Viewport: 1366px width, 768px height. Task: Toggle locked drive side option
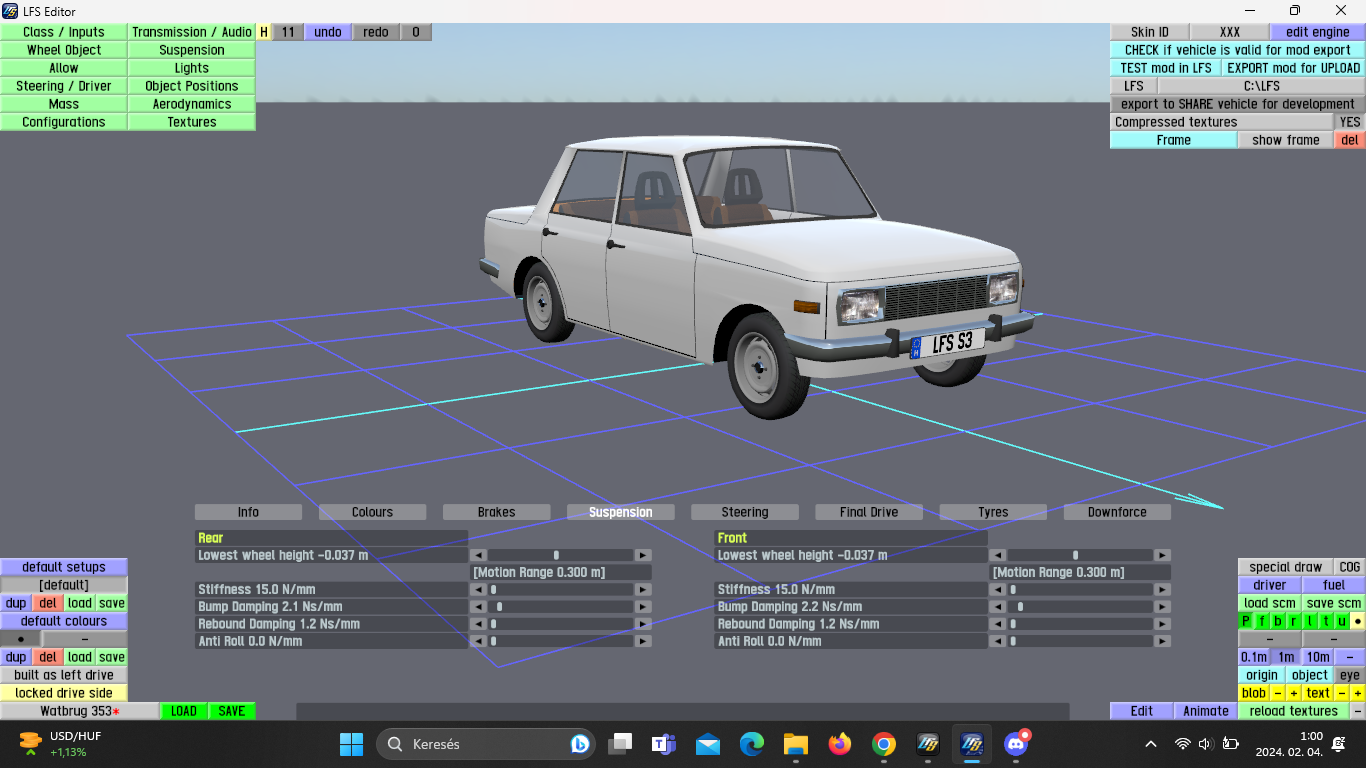pos(64,693)
